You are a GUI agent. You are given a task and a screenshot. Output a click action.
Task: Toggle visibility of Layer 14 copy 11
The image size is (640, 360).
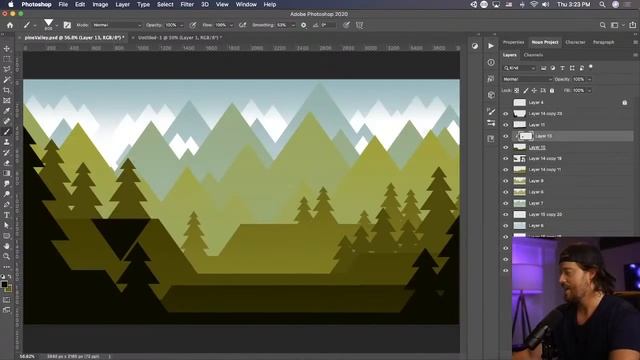click(506, 170)
